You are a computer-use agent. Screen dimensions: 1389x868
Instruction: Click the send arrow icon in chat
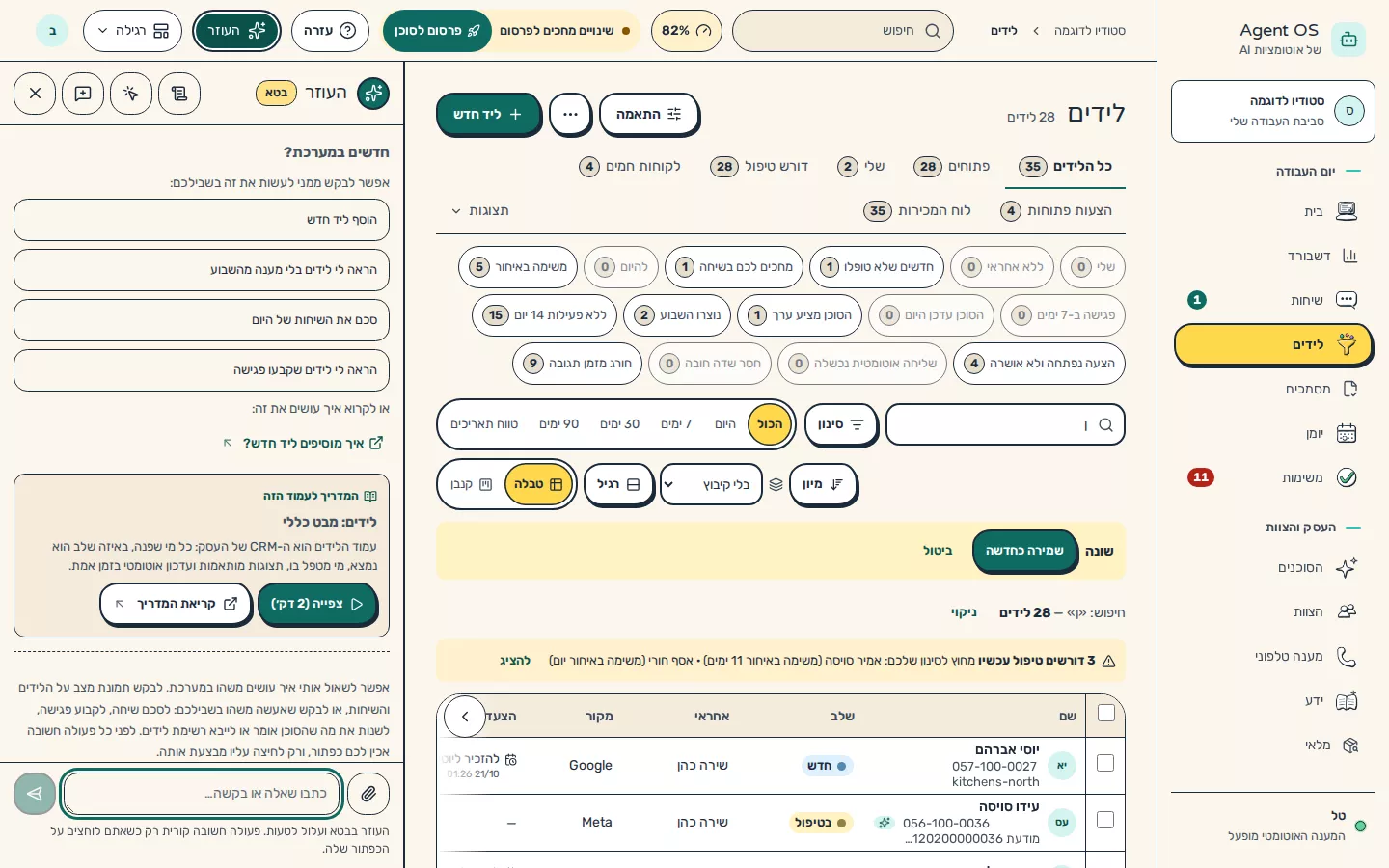pyautogui.click(x=35, y=794)
